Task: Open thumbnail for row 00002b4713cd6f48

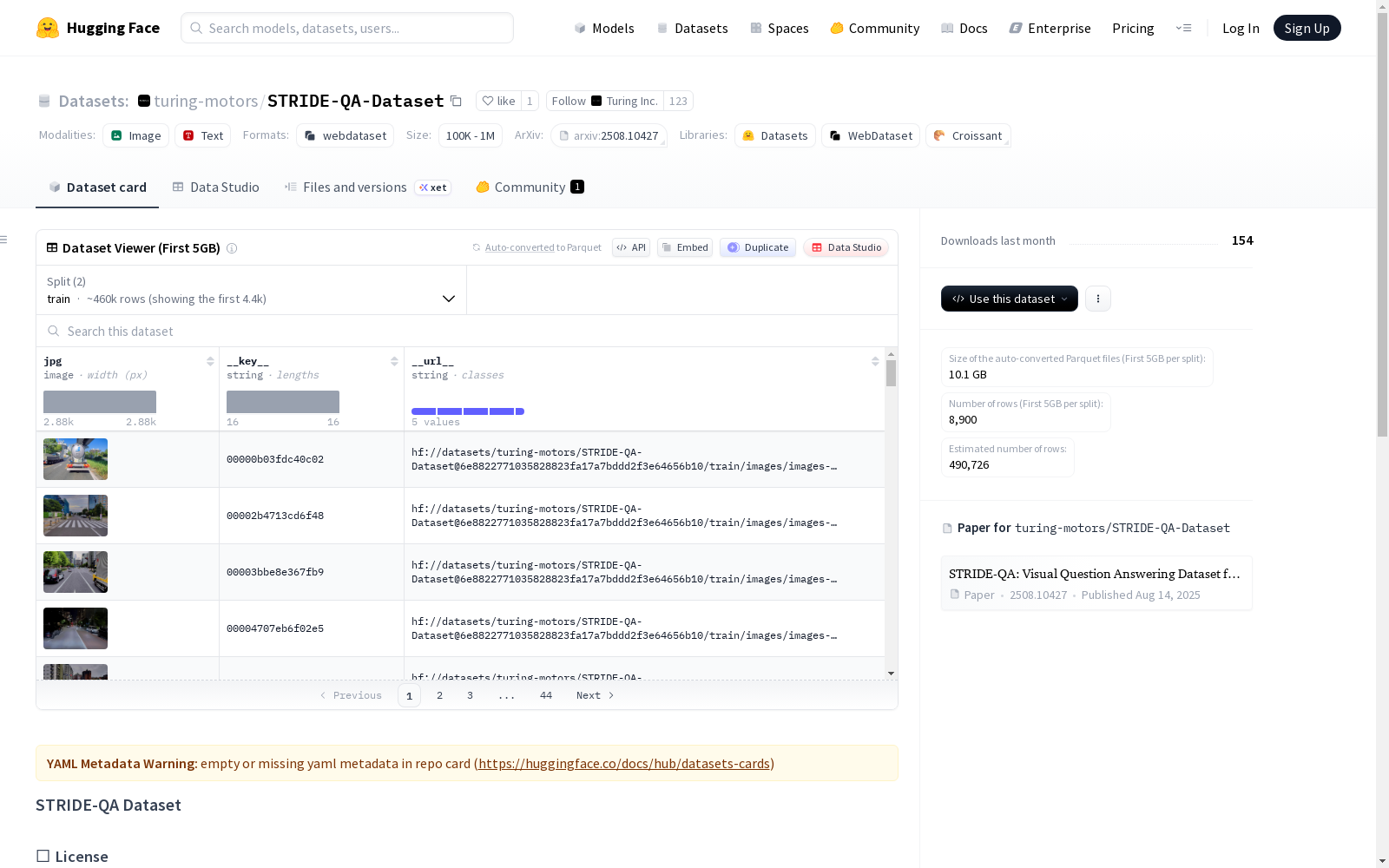Action: (x=76, y=516)
